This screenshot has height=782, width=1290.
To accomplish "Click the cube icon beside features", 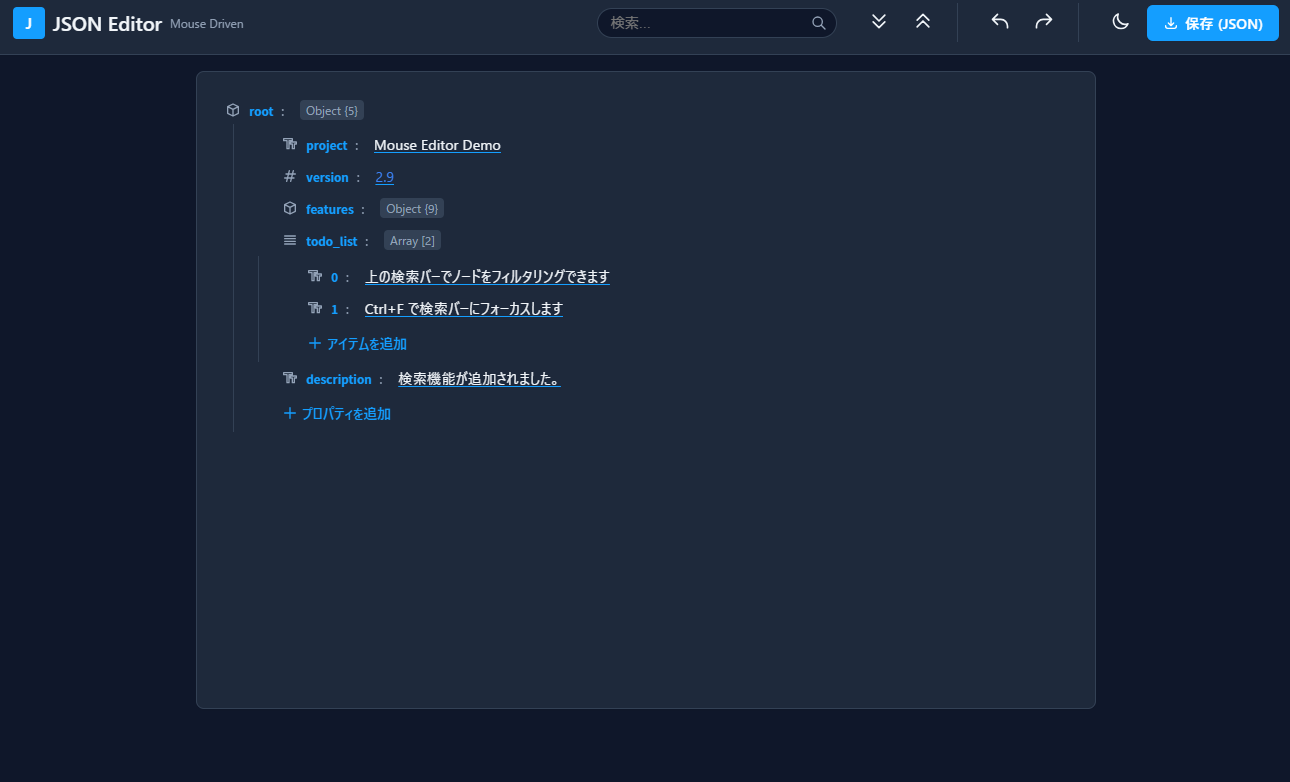I will 289,208.
